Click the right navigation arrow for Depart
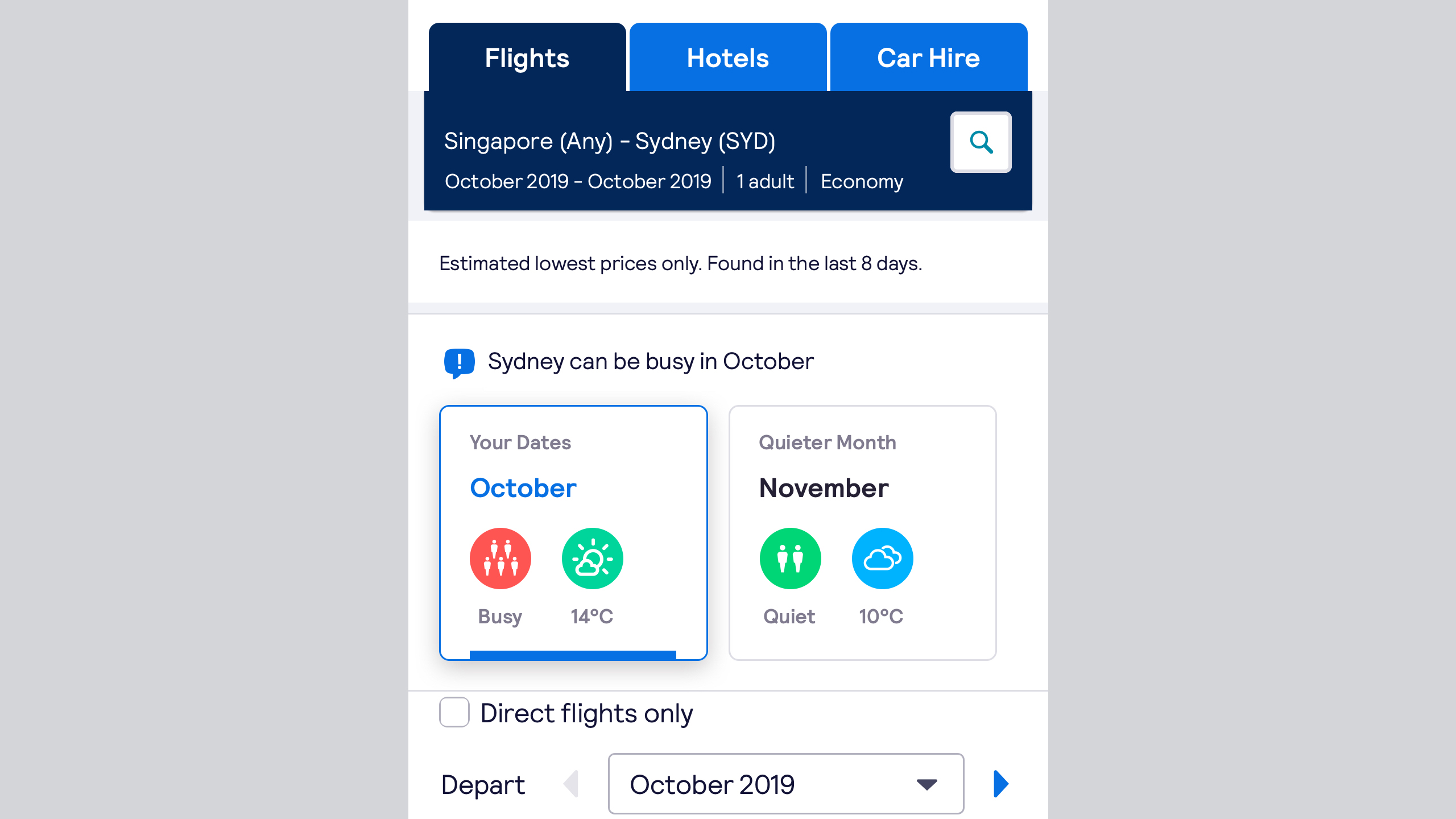1456x819 pixels. click(1001, 784)
